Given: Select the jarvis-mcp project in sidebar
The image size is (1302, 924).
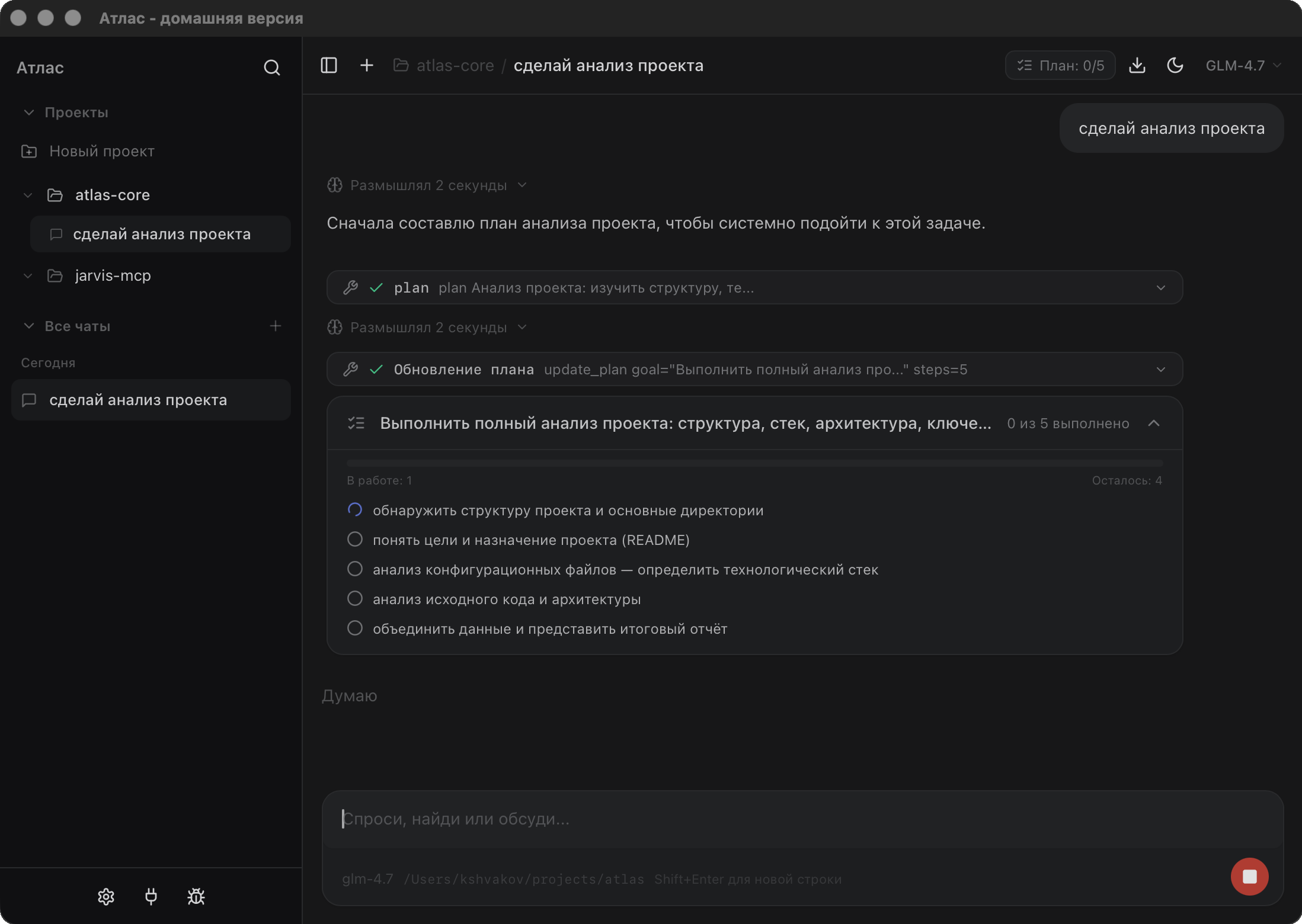Looking at the screenshot, I should [x=113, y=275].
